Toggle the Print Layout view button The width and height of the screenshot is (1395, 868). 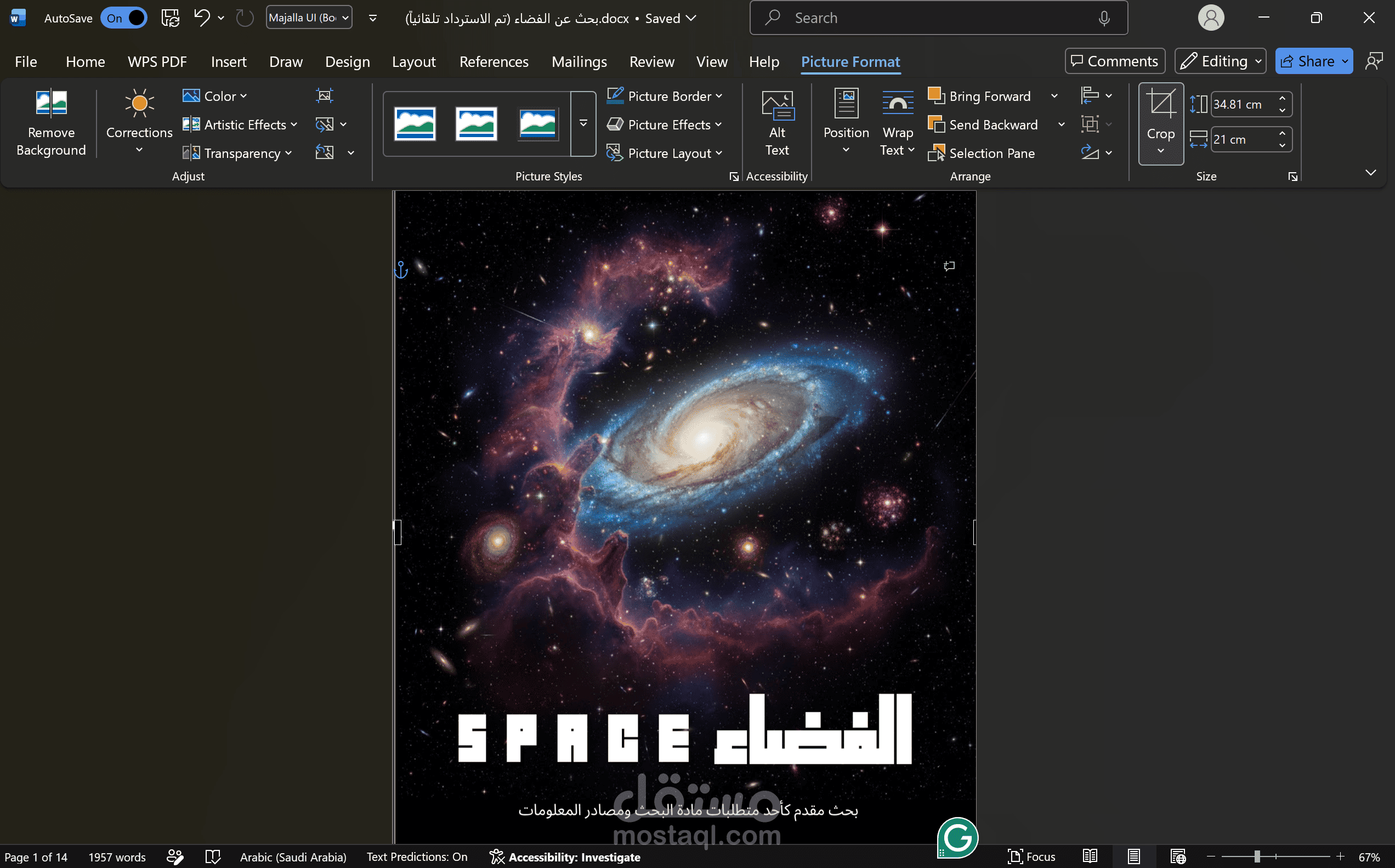1134,856
